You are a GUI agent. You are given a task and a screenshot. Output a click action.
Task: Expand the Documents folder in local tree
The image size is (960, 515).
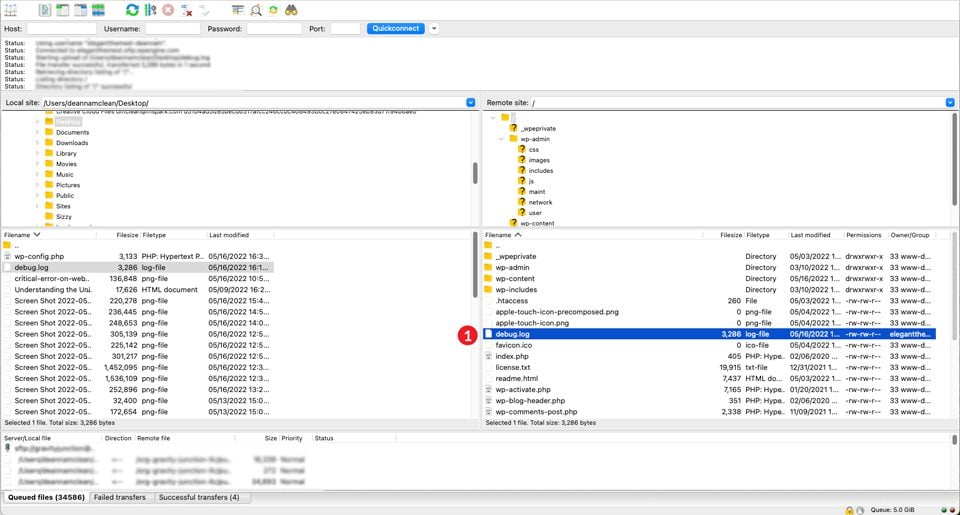(x=37, y=132)
